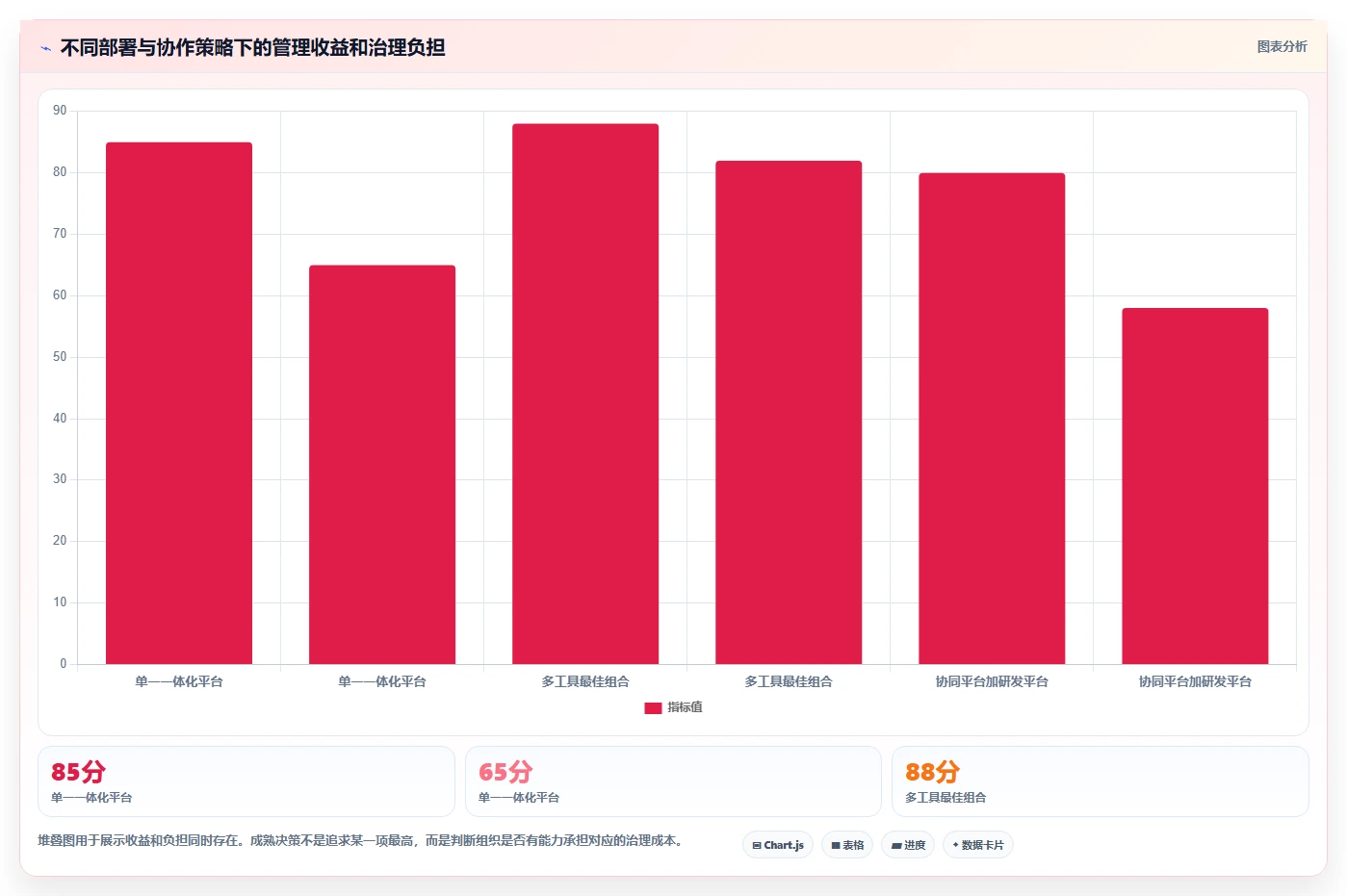Click the 单一一体化平台 label in the 65分 card
Viewport: 1347px width, 896px height.
coord(519,798)
